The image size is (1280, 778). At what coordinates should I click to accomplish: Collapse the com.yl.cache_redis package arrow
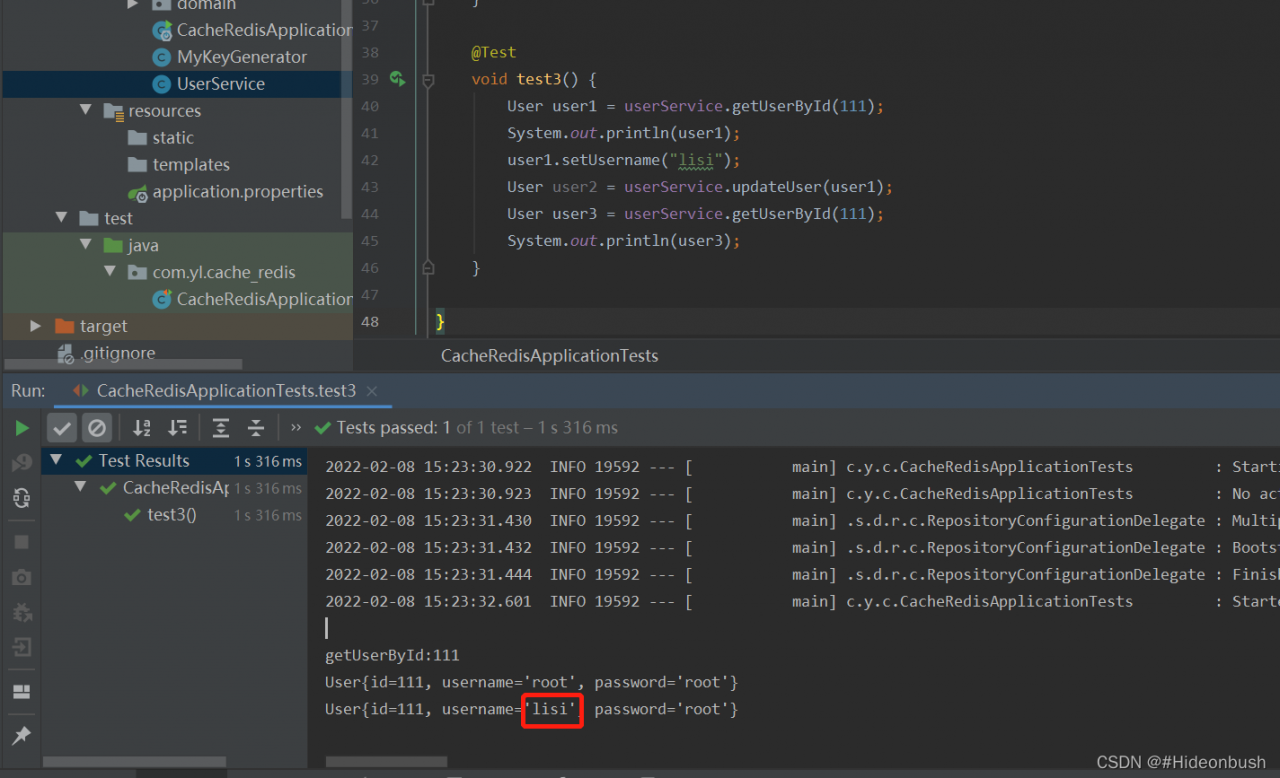(110, 272)
